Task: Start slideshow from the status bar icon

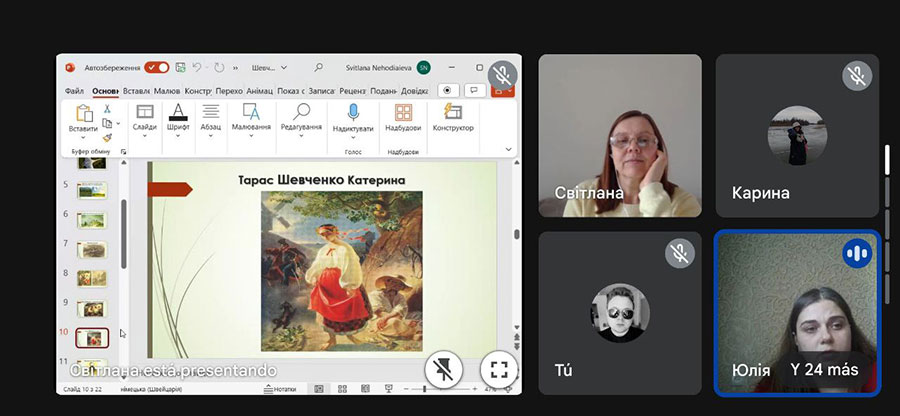Action: pos(388,389)
